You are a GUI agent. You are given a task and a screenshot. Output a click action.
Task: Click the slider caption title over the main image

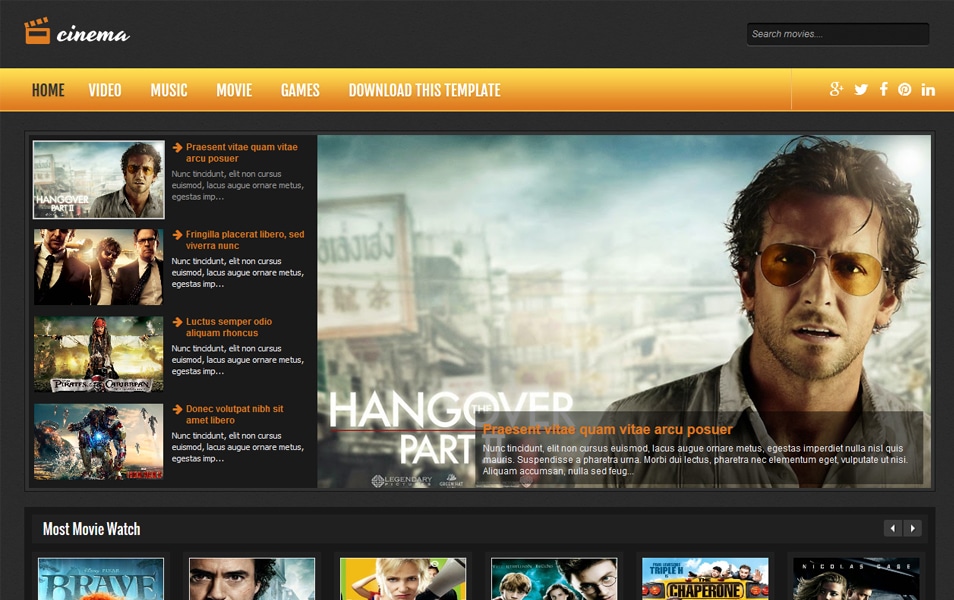click(x=607, y=430)
